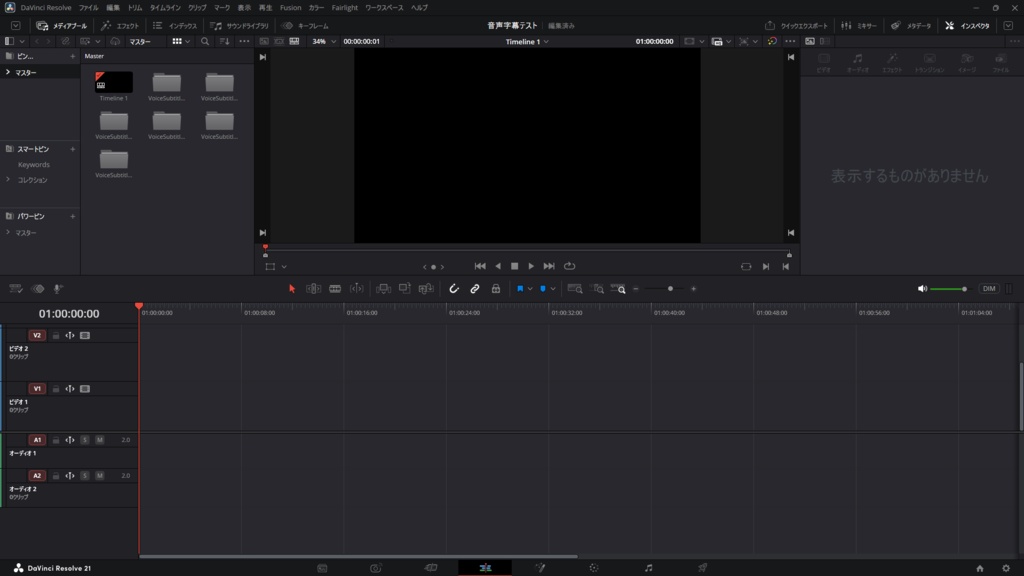Click the detail zoom icon
Image resolution: width=1024 pixels, height=576 pixels.
(x=597, y=289)
